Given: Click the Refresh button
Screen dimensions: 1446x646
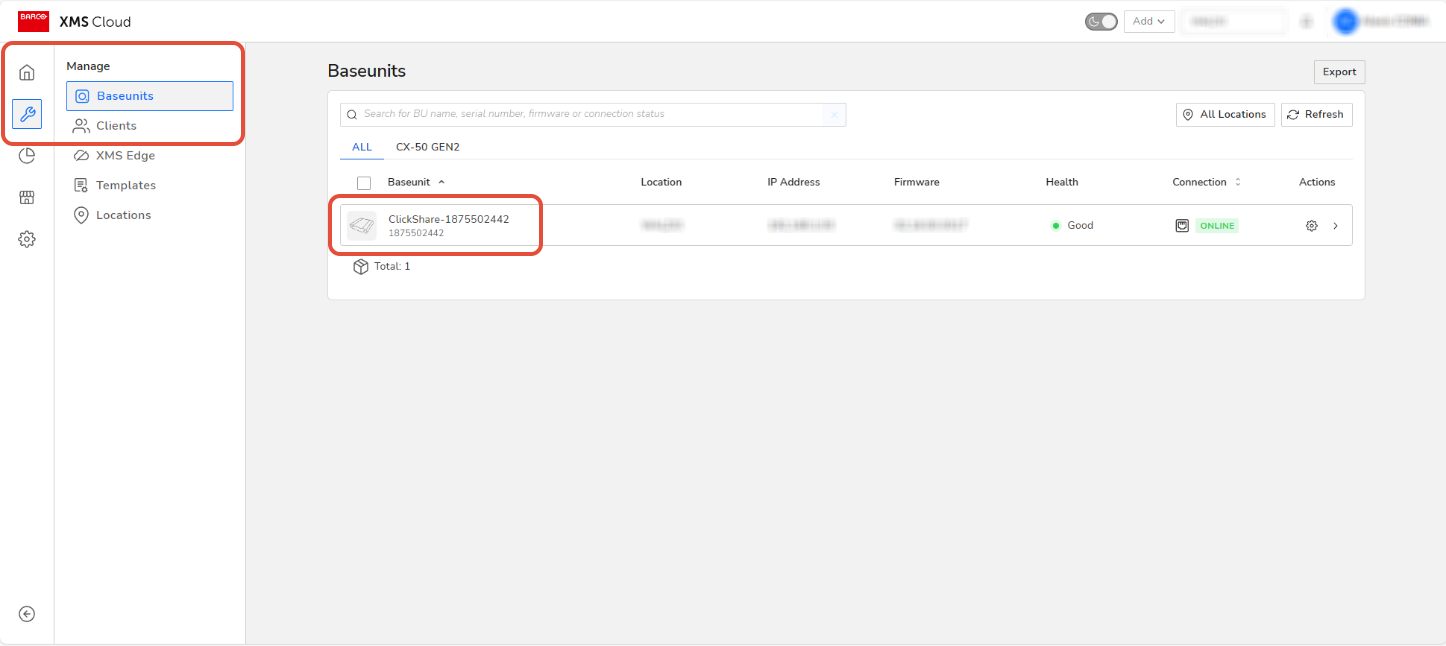Looking at the screenshot, I should tap(1317, 115).
